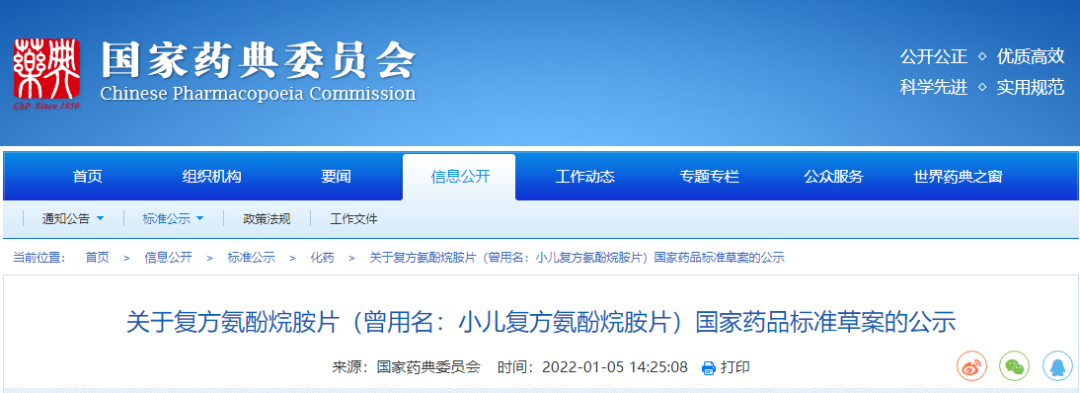
Task: Go to 标准公示 in the breadcrumb
Action: click(251, 257)
